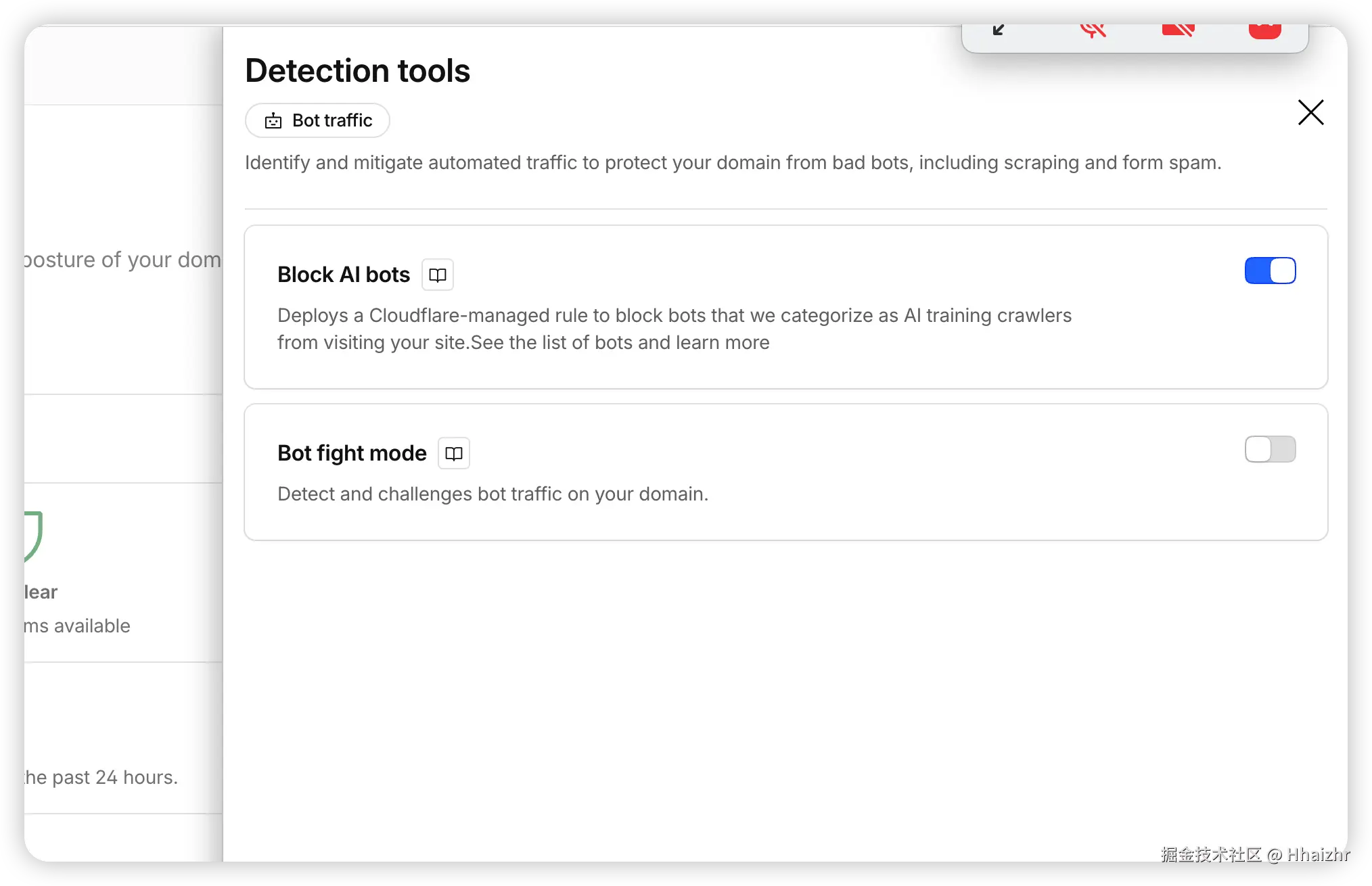Close the Detection tools panel
Viewport: 1372px width, 886px height.
[1310, 113]
